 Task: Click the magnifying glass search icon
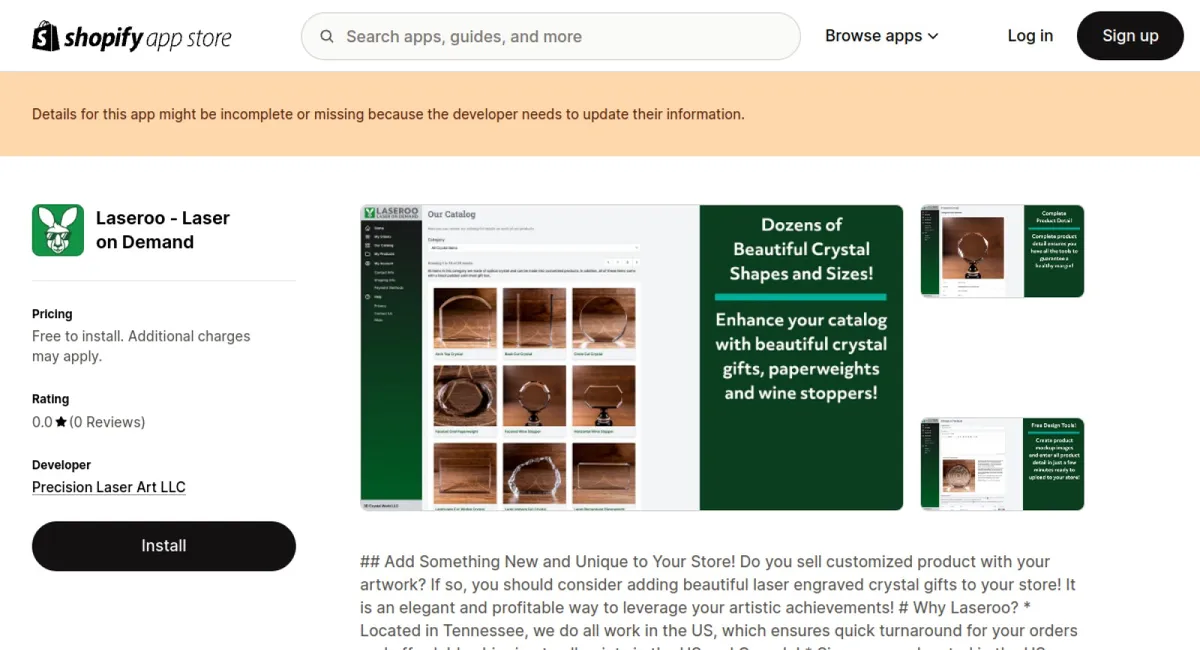coord(327,37)
